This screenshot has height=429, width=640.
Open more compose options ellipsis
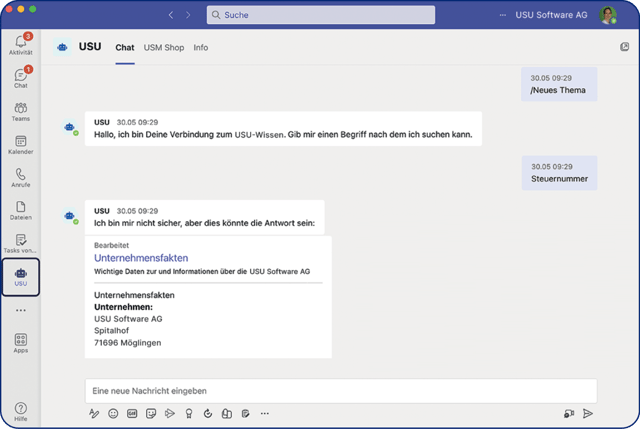click(264, 413)
